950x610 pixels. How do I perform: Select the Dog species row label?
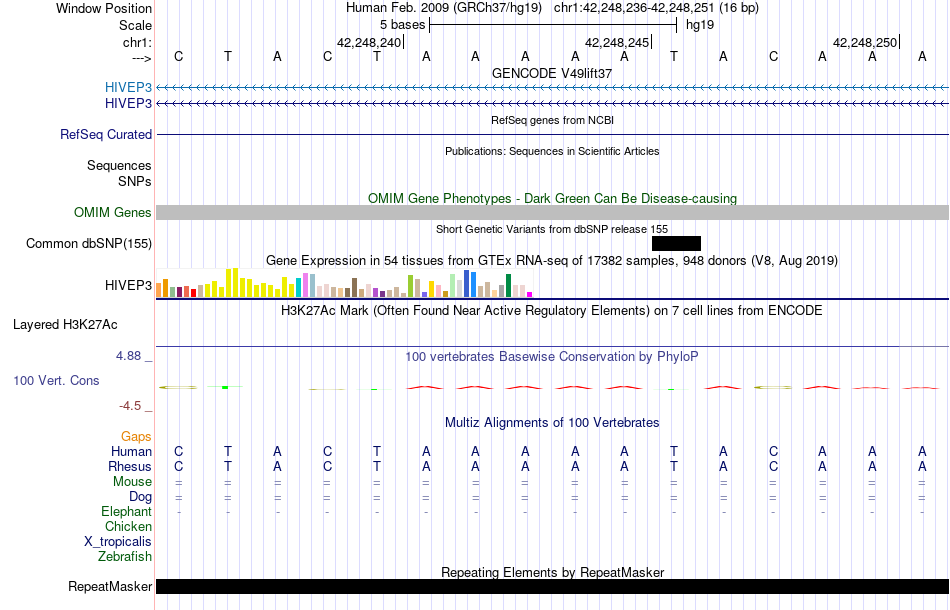[141, 497]
